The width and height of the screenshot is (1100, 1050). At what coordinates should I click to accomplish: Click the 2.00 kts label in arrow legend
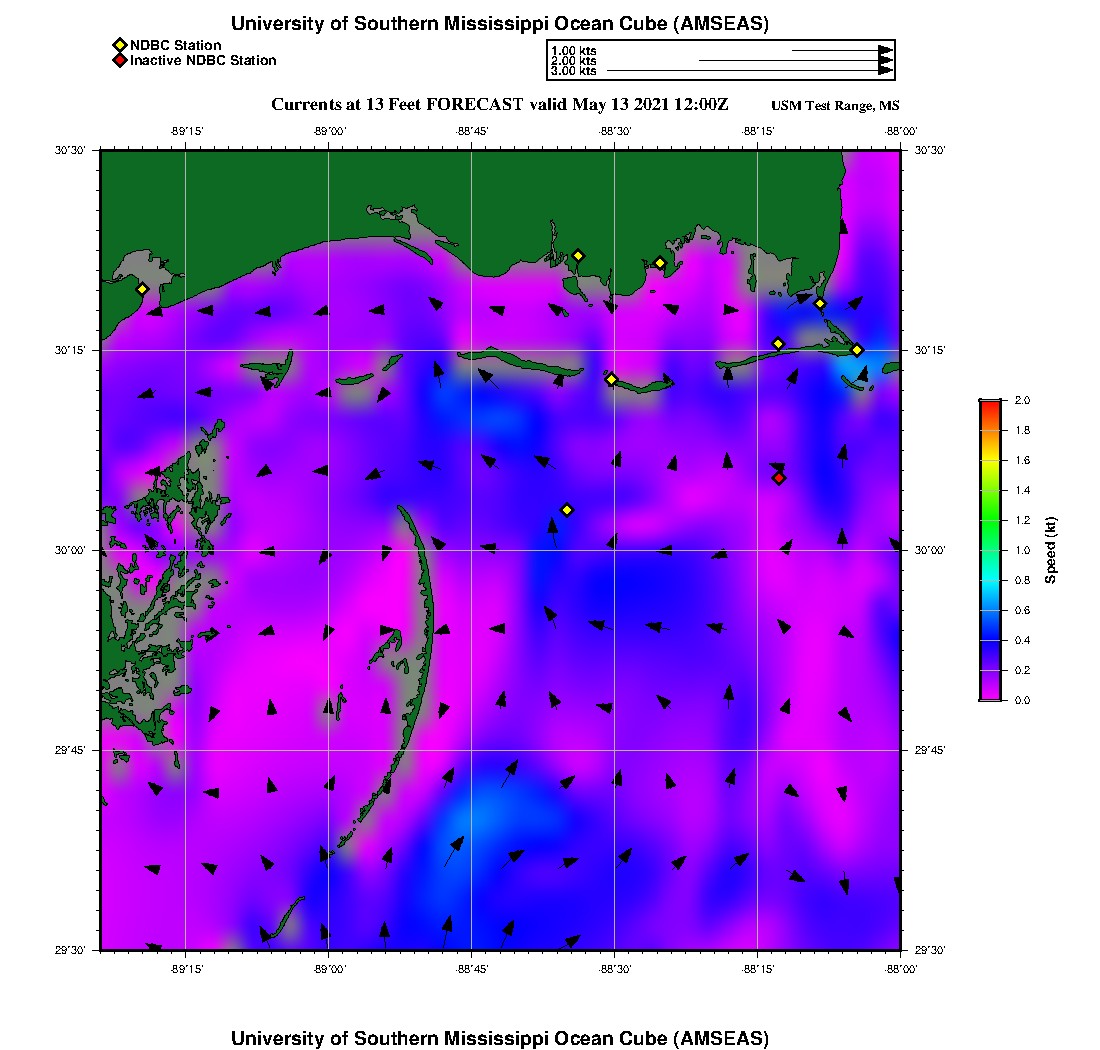pos(574,61)
